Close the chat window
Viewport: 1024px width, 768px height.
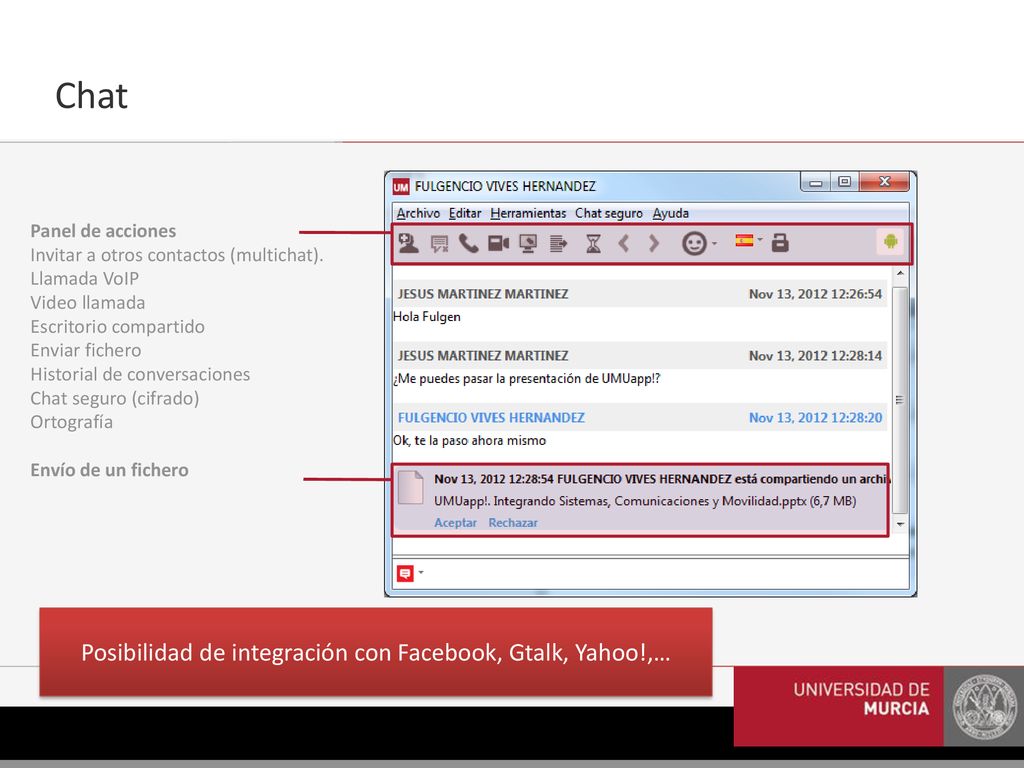point(885,182)
